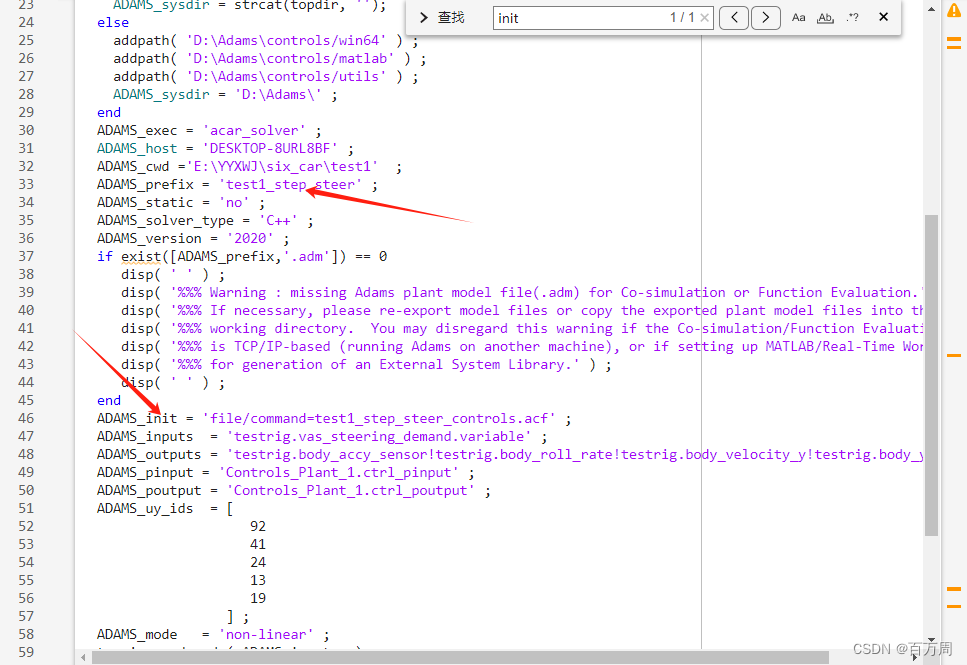Click 'ADAMS_mode' variable name
967x665 pixels.
137,634
